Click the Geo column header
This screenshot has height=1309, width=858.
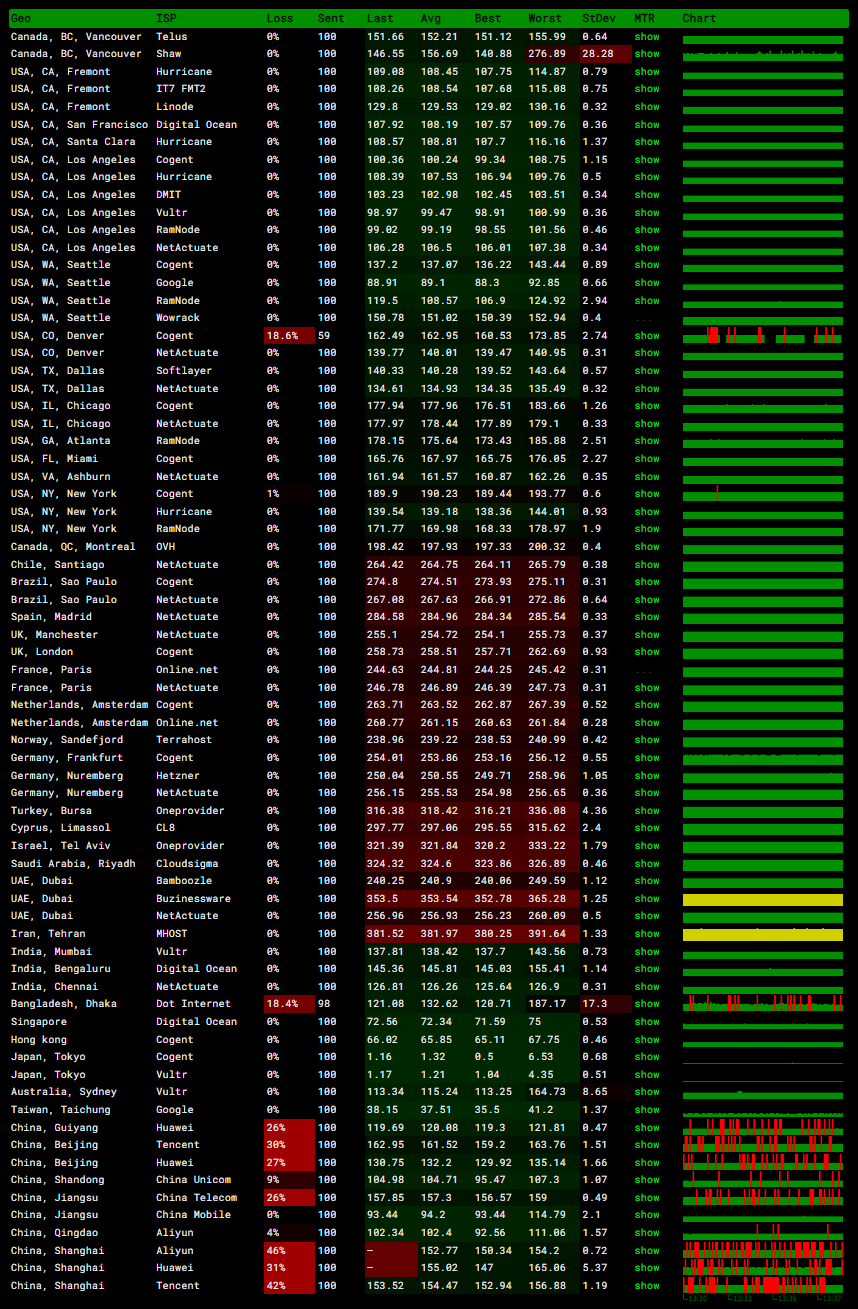(x=20, y=18)
